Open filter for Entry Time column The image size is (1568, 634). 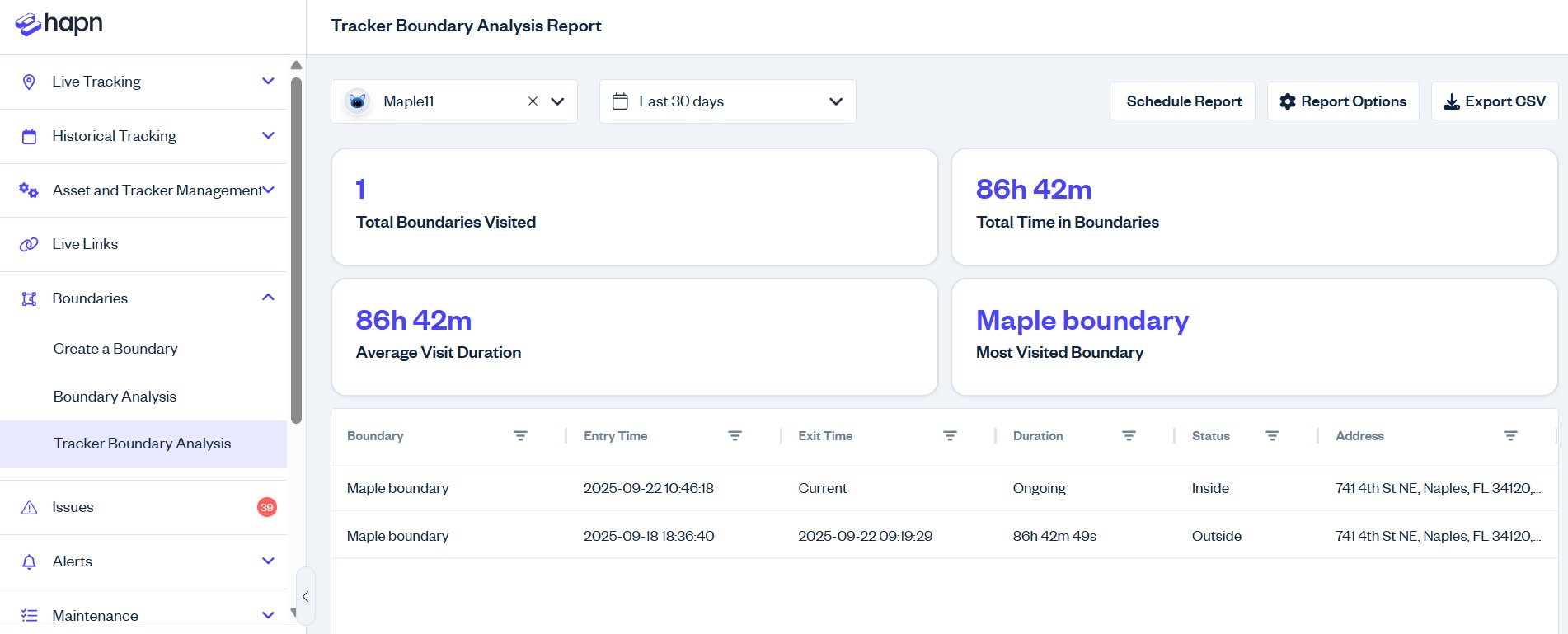click(x=735, y=436)
